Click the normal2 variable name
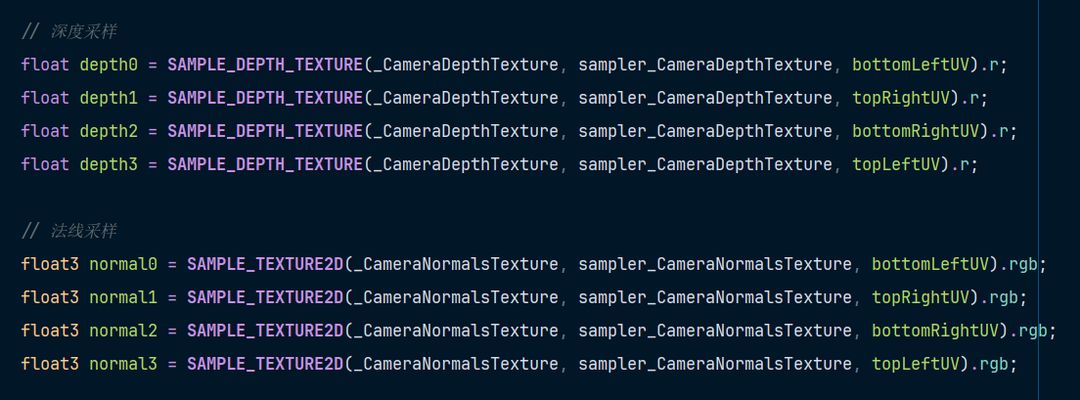This screenshot has height=400, width=1080. click(x=123, y=330)
